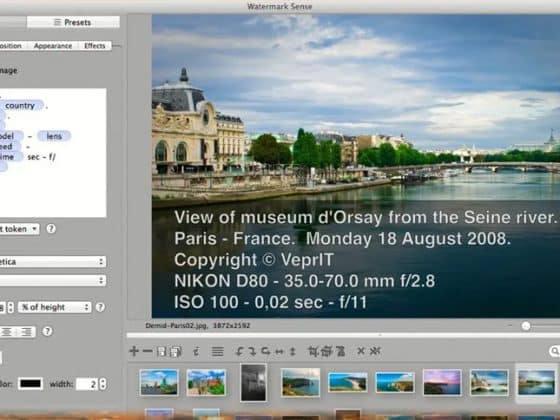560x420 pixels.
Task: Open help next to % of height
Action: (x=100, y=307)
